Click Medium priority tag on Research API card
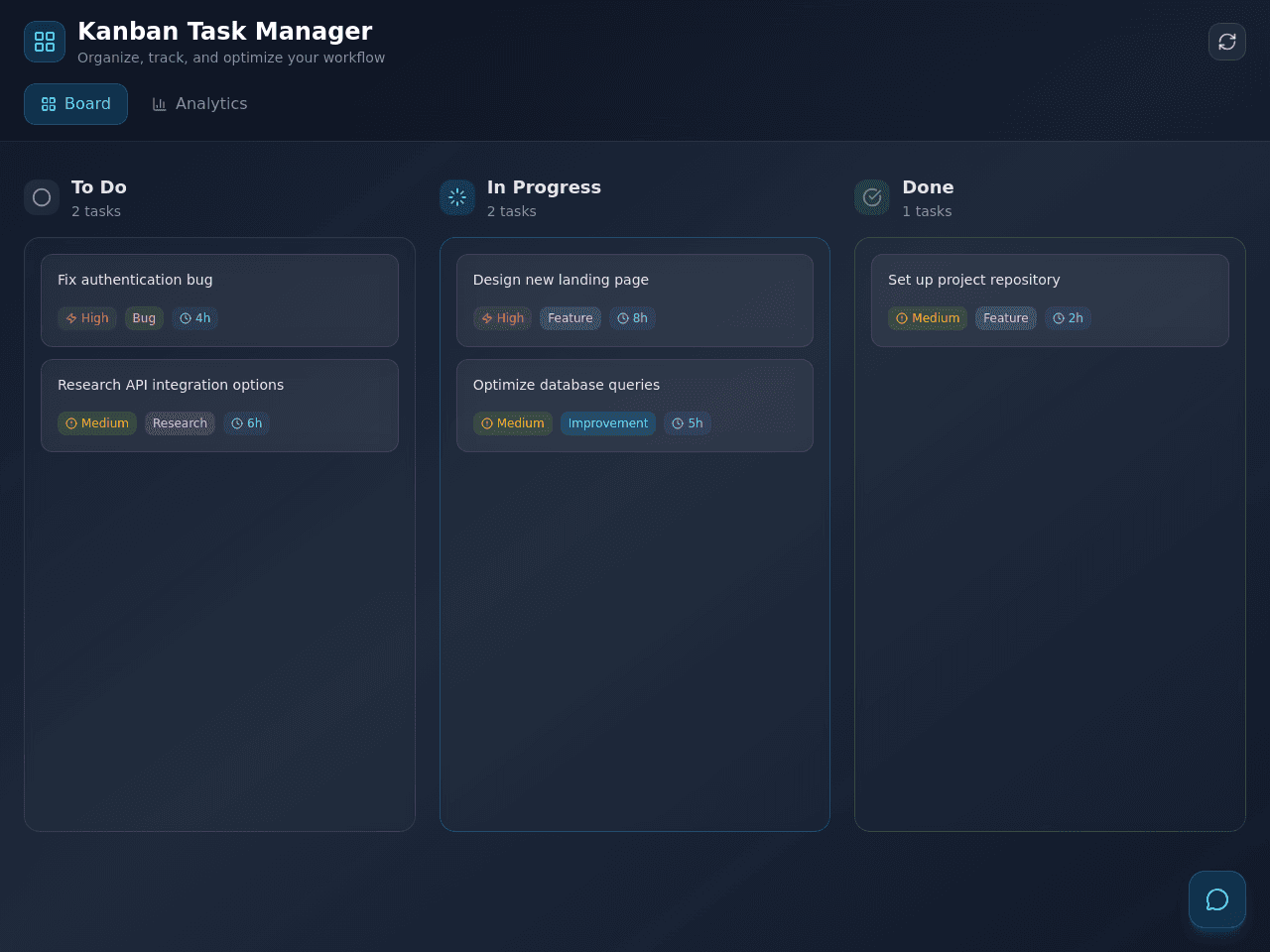The height and width of the screenshot is (952, 1270). (x=97, y=423)
